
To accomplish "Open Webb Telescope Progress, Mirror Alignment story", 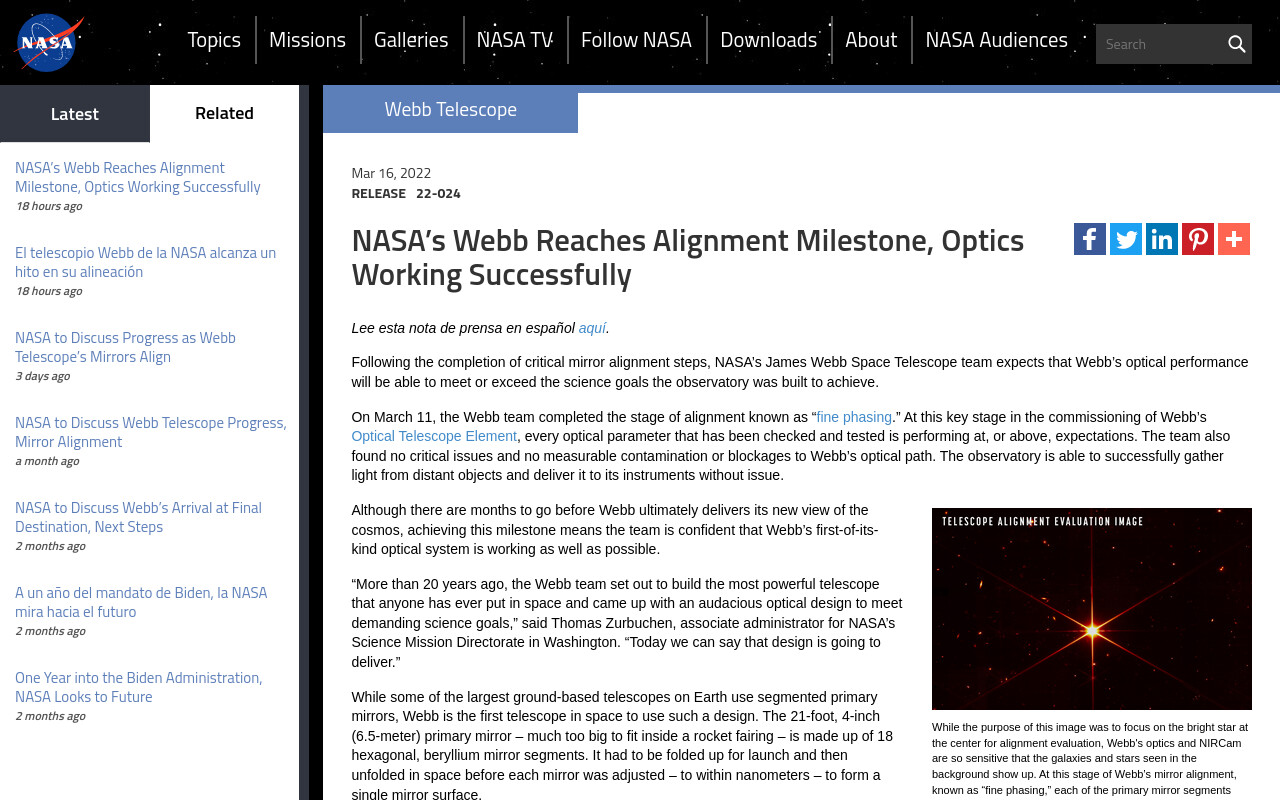I will point(151,432).
